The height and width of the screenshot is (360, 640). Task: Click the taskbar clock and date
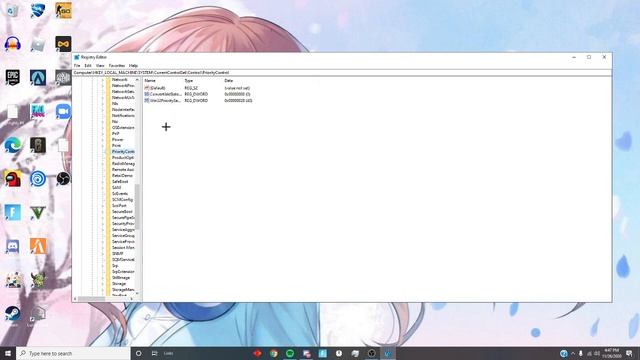(x=611, y=353)
